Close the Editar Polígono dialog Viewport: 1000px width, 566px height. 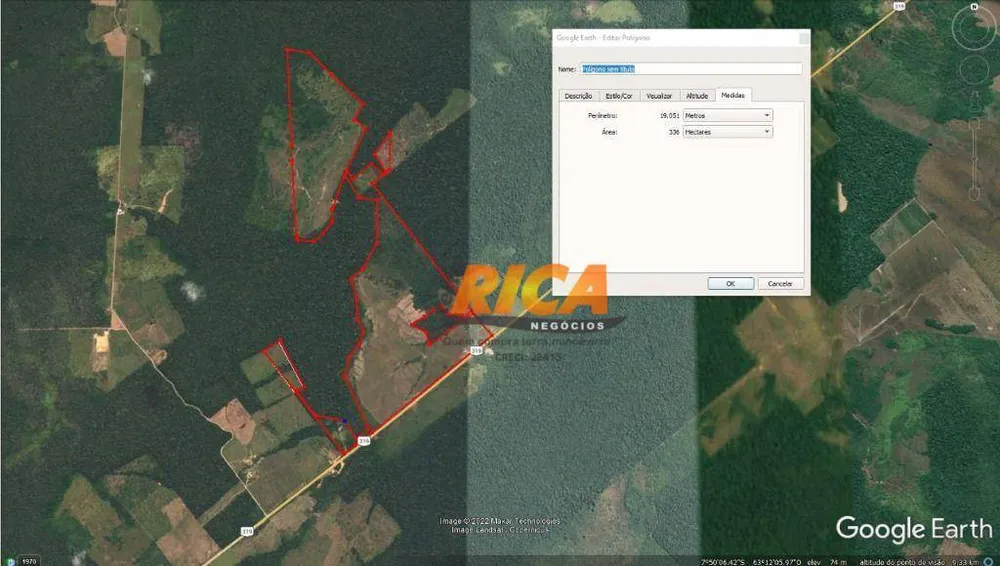pos(804,38)
